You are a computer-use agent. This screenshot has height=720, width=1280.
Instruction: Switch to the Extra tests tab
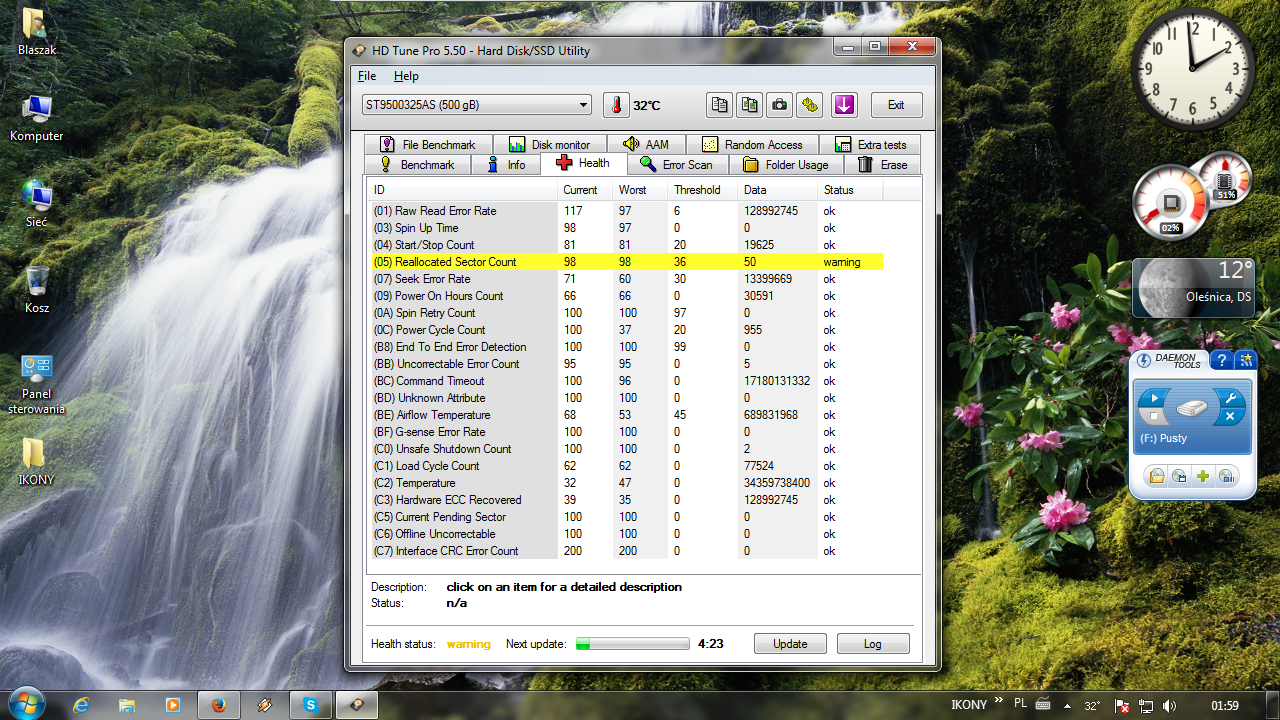[x=870, y=145]
